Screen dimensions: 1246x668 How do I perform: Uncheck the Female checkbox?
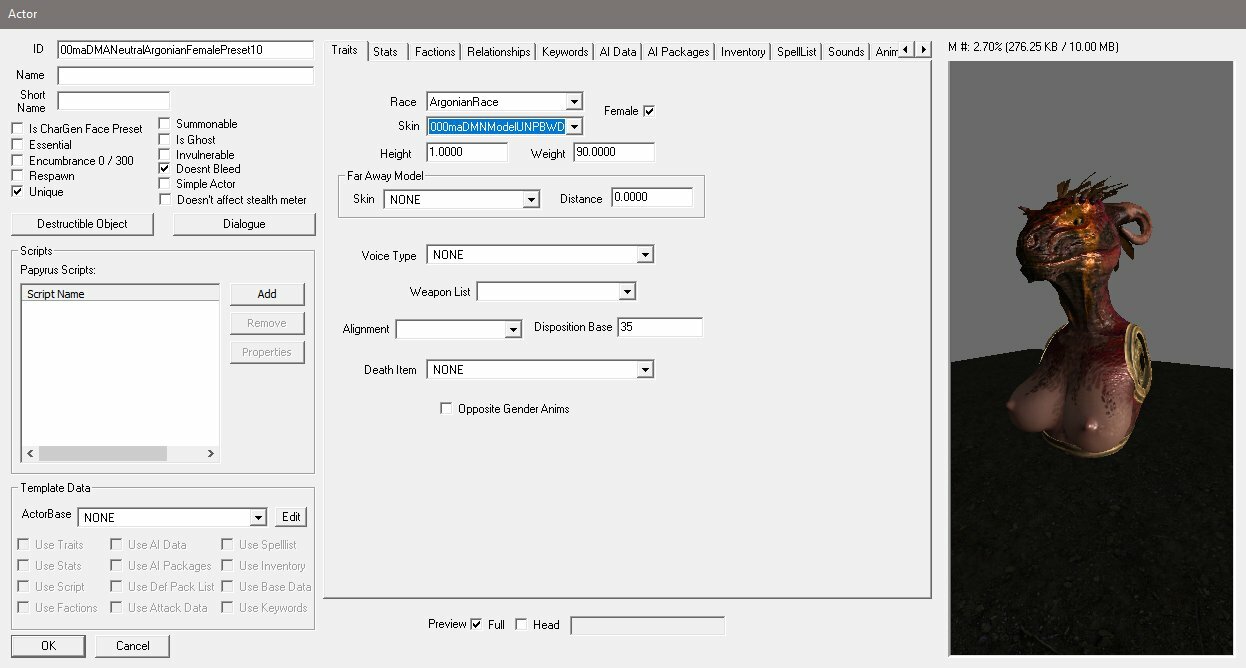click(x=649, y=111)
